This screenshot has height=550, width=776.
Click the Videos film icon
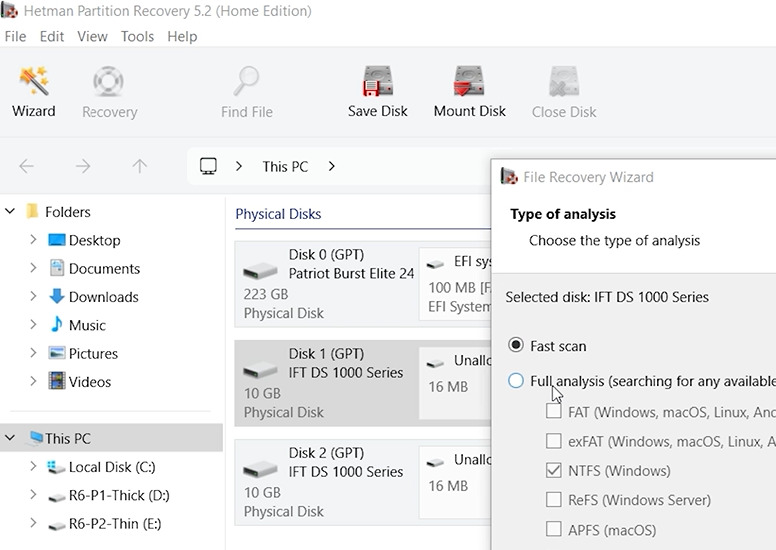pos(56,381)
